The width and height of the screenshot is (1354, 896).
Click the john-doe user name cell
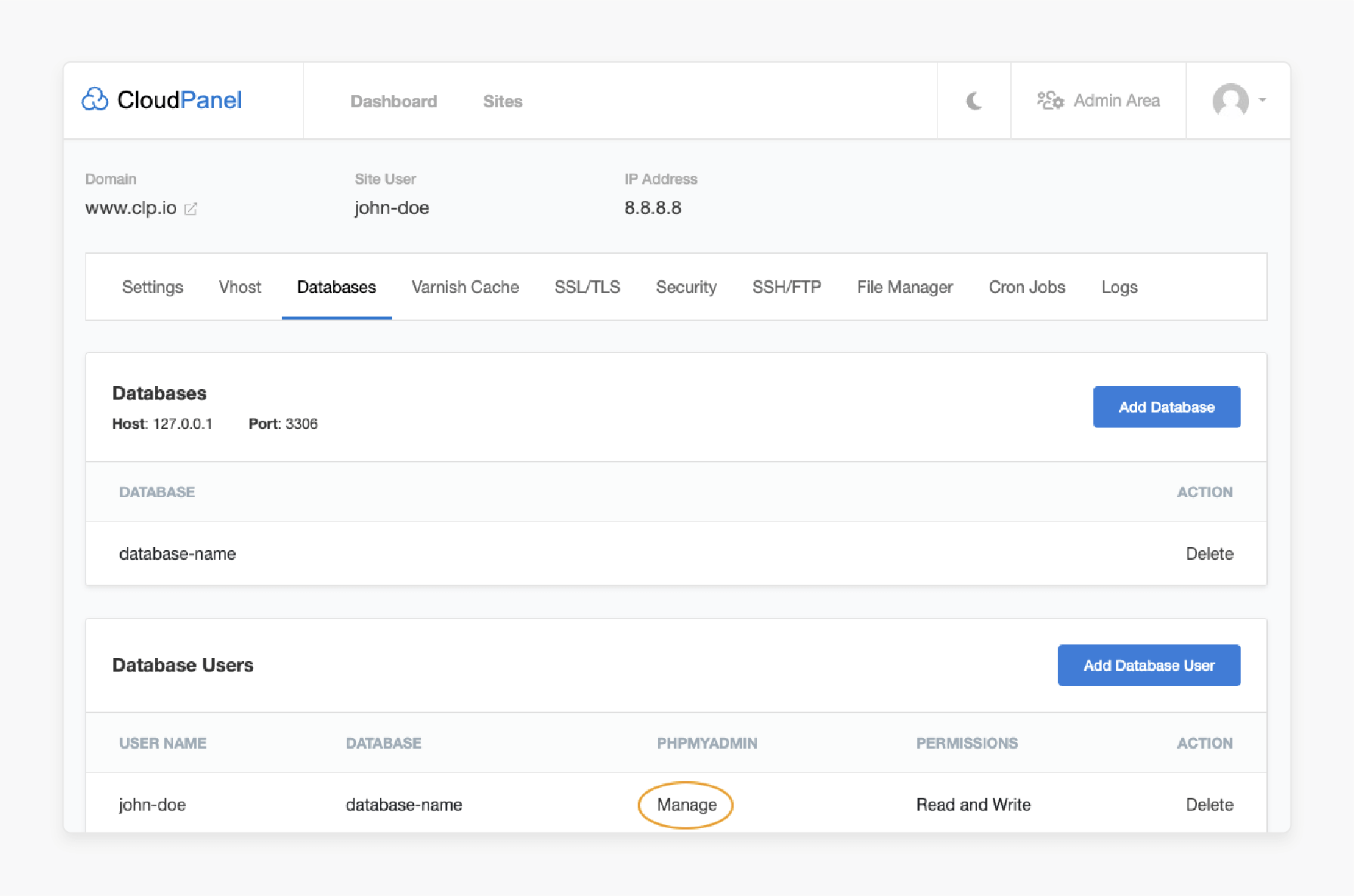click(x=152, y=805)
